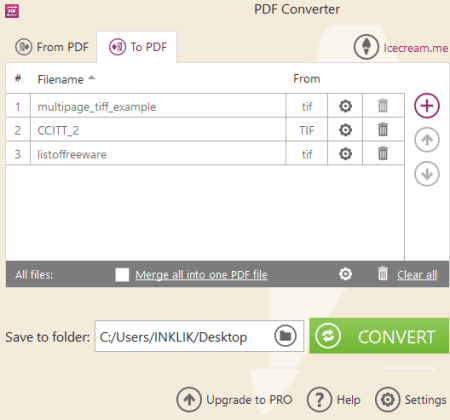
Task: Click the Upgrade to PRO label
Action: (x=249, y=399)
